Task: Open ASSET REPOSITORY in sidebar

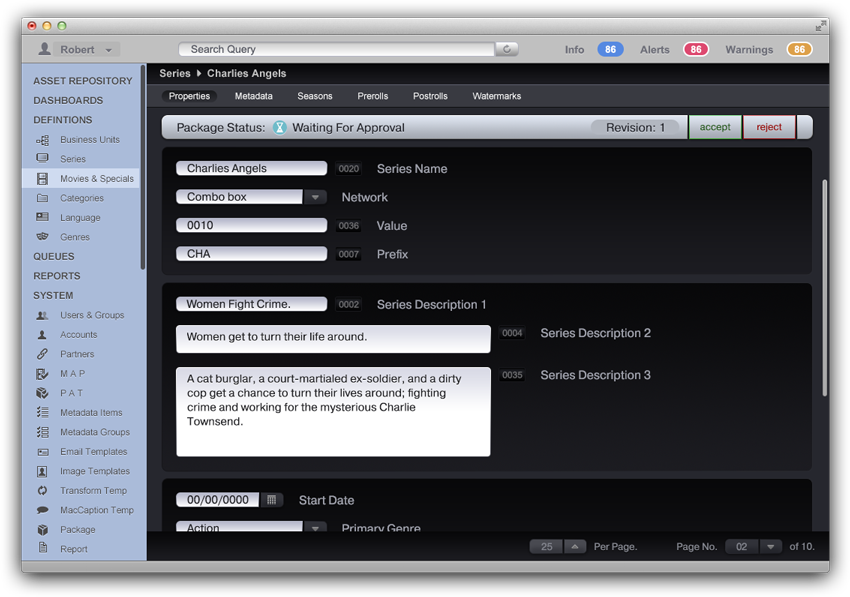Action: point(82,81)
